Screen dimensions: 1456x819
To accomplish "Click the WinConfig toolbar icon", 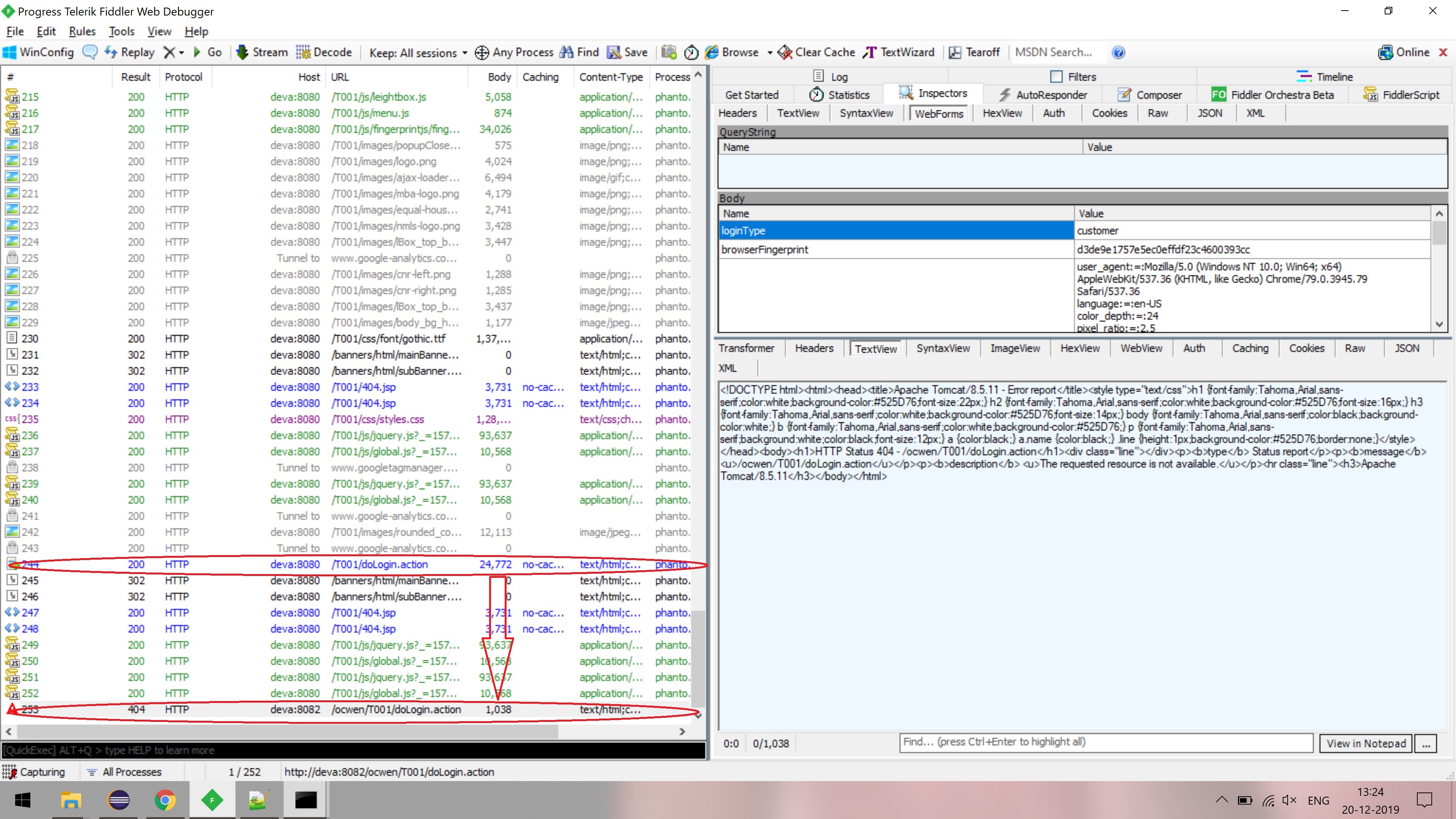I will 10,53.
